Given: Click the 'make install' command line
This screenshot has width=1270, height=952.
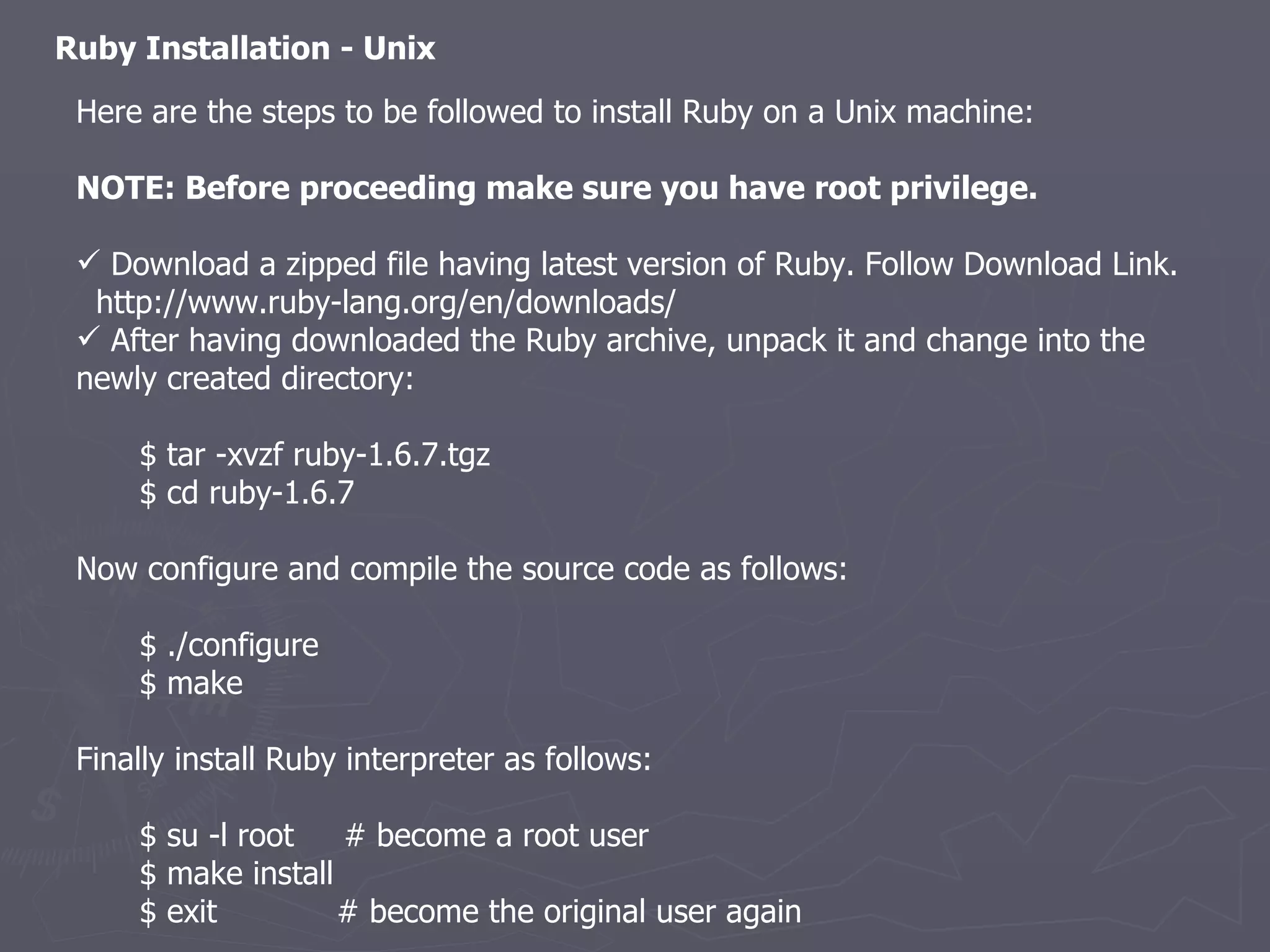Looking at the screenshot, I should [x=236, y=874].
